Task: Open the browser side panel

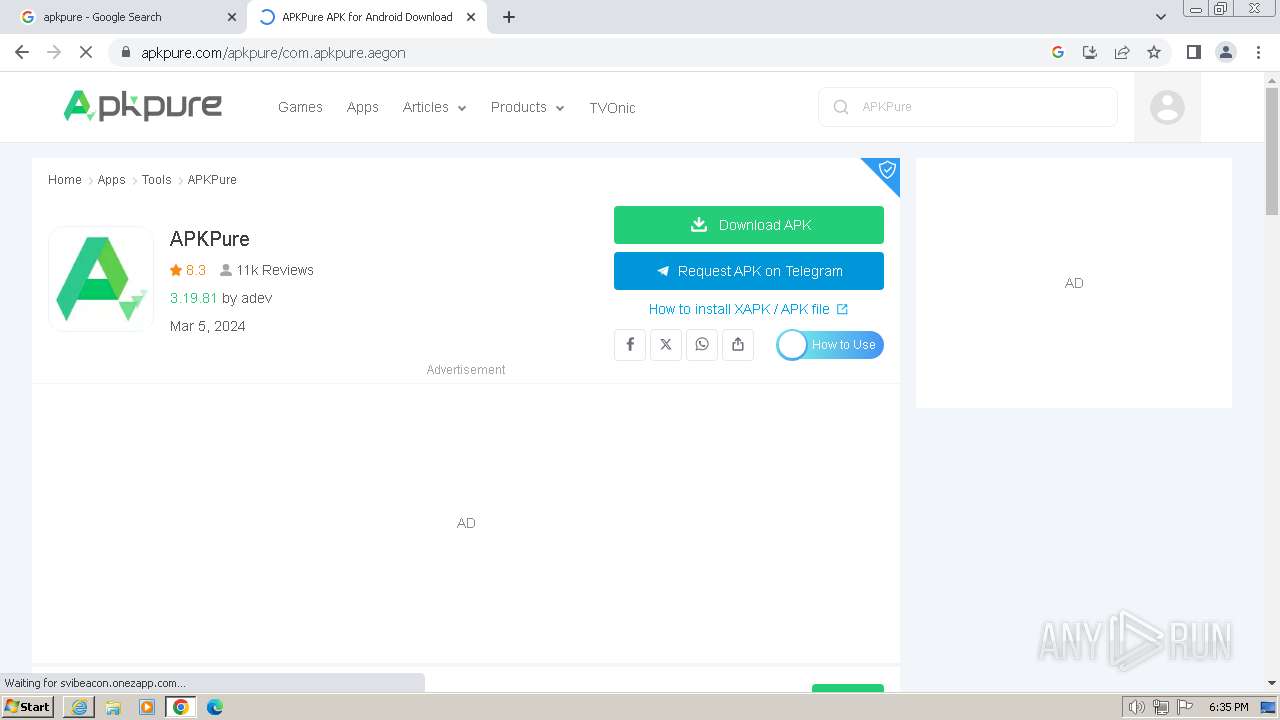Action: [x=1194, y=52]
